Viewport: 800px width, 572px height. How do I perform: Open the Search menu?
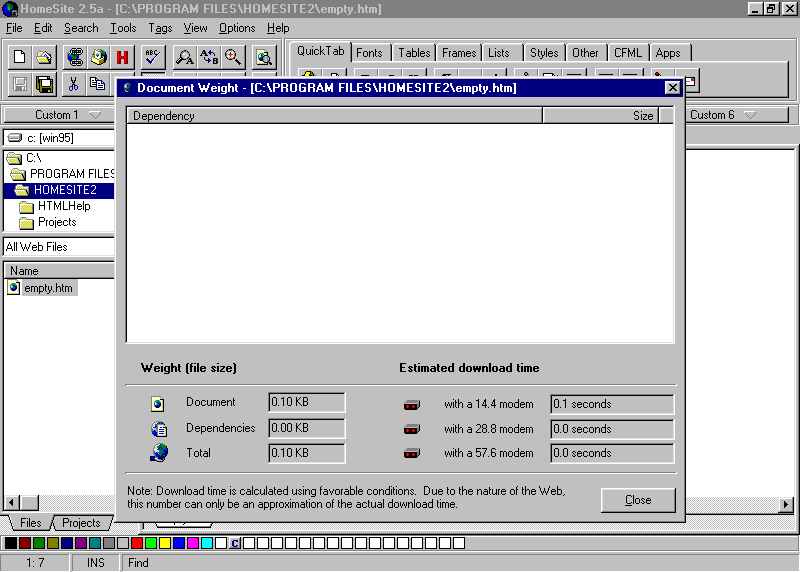[81, 28]
